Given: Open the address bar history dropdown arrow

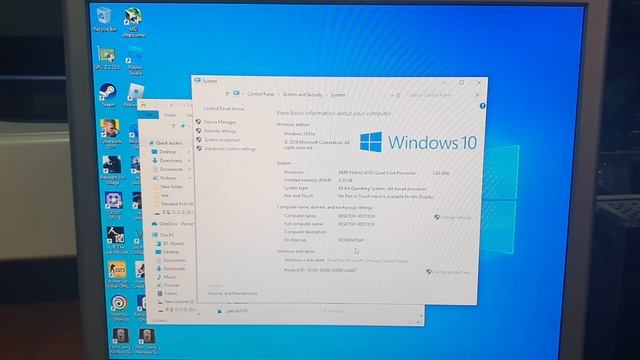Looking at the screenshot, I should click(x=391, y=95).
